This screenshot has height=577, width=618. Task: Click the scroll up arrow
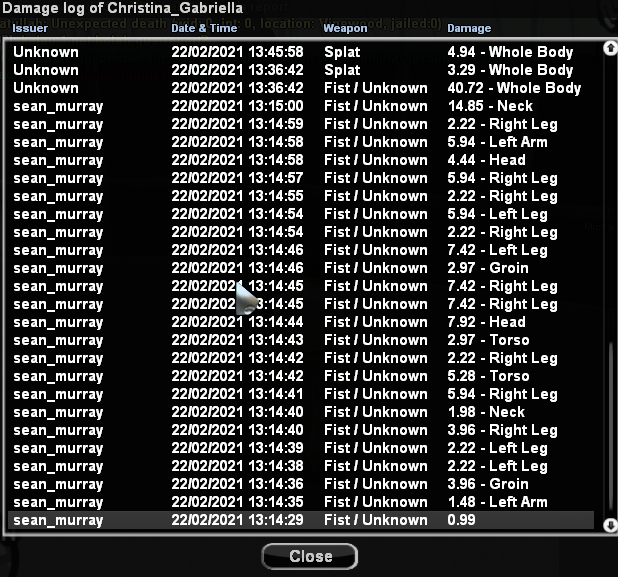click(x=611, y=48)
